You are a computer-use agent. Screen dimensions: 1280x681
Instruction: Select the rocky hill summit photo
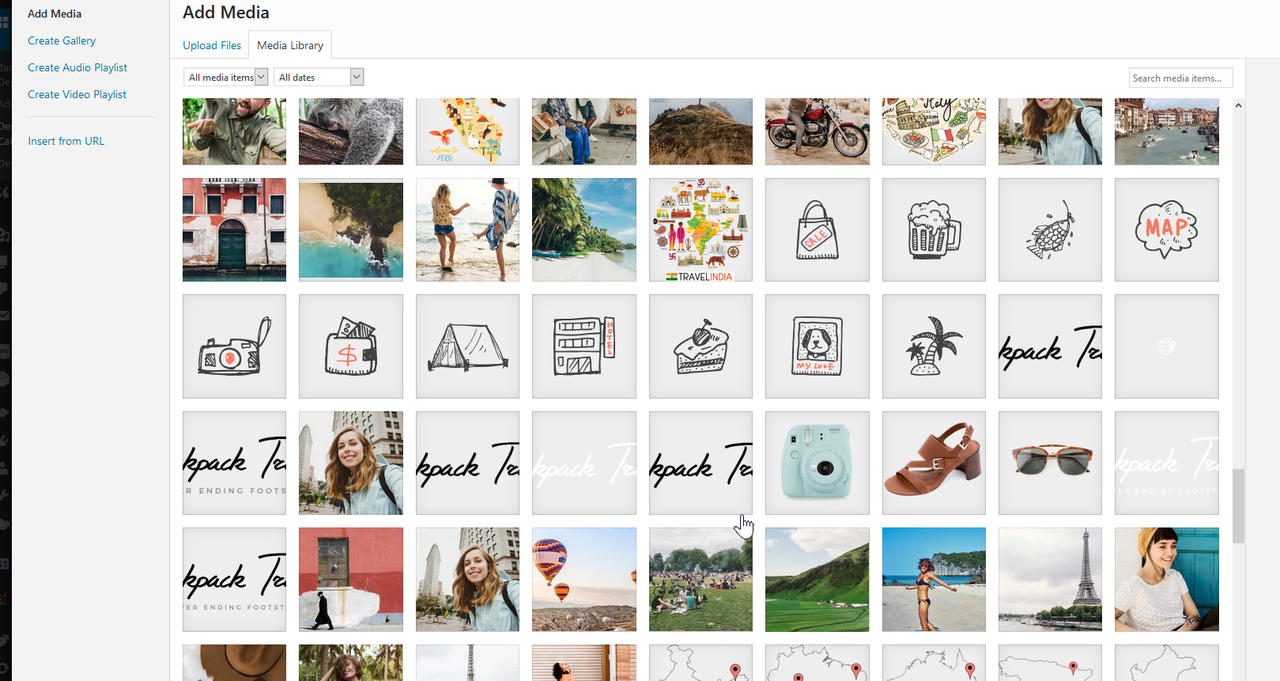pos(701,131)
